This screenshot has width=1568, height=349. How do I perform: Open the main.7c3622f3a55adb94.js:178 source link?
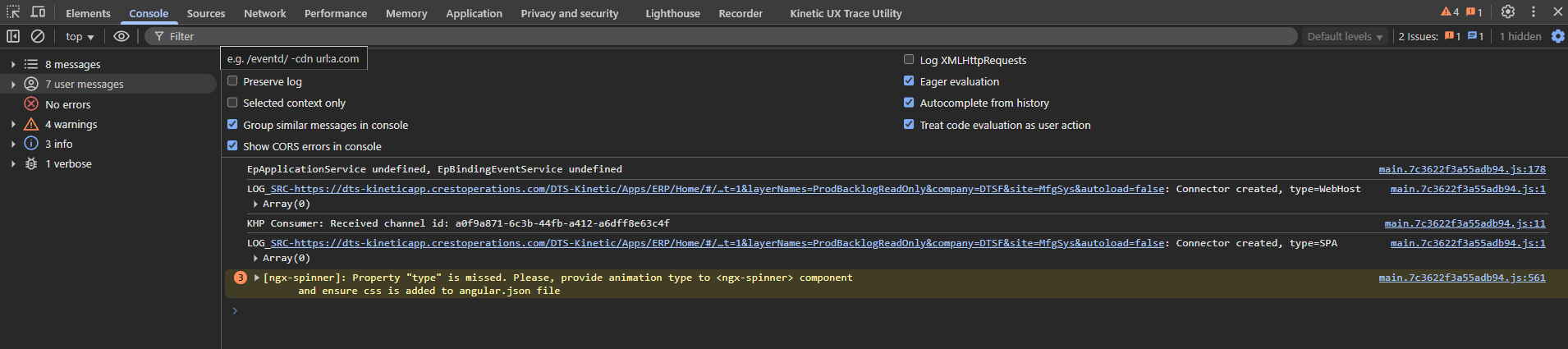coord(1461,169)
